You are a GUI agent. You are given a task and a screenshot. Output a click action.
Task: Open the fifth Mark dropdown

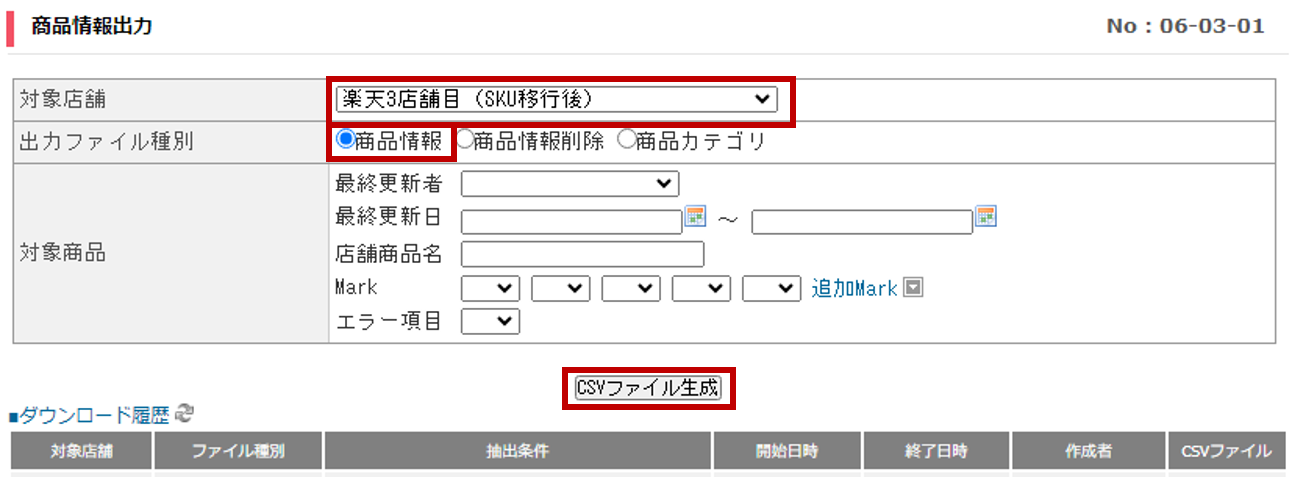click(772, 289)
